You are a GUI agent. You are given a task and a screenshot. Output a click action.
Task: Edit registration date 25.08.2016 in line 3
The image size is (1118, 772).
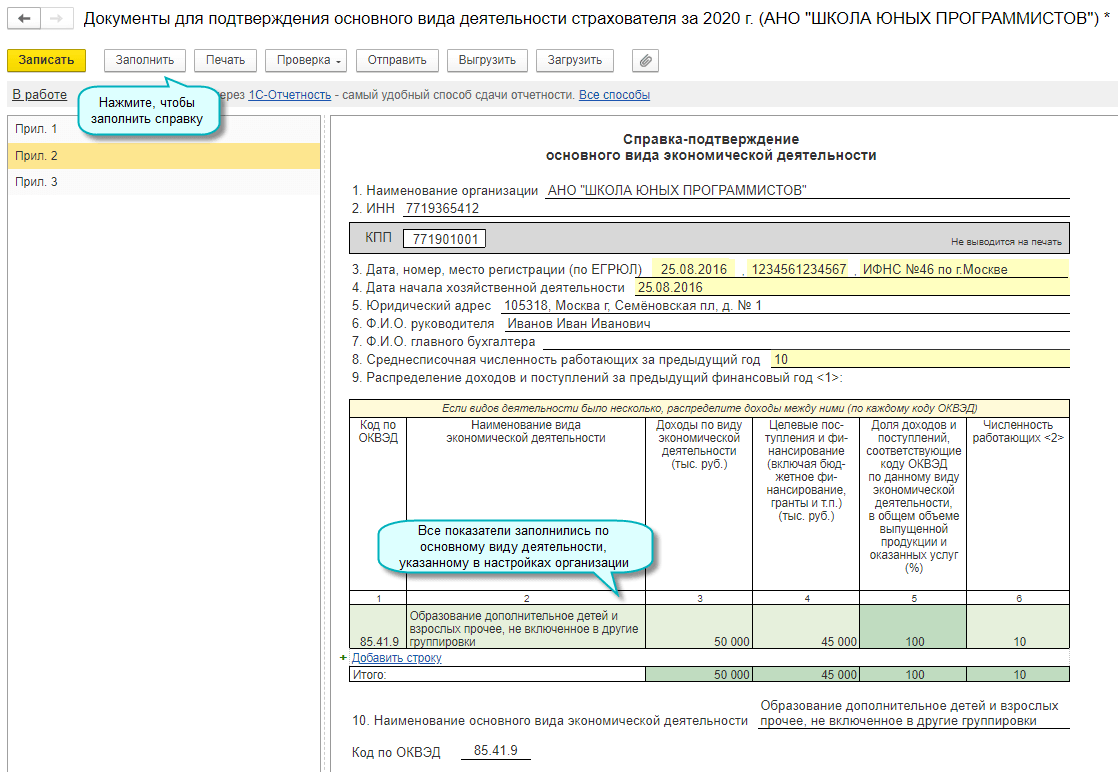tap(693, 269)
